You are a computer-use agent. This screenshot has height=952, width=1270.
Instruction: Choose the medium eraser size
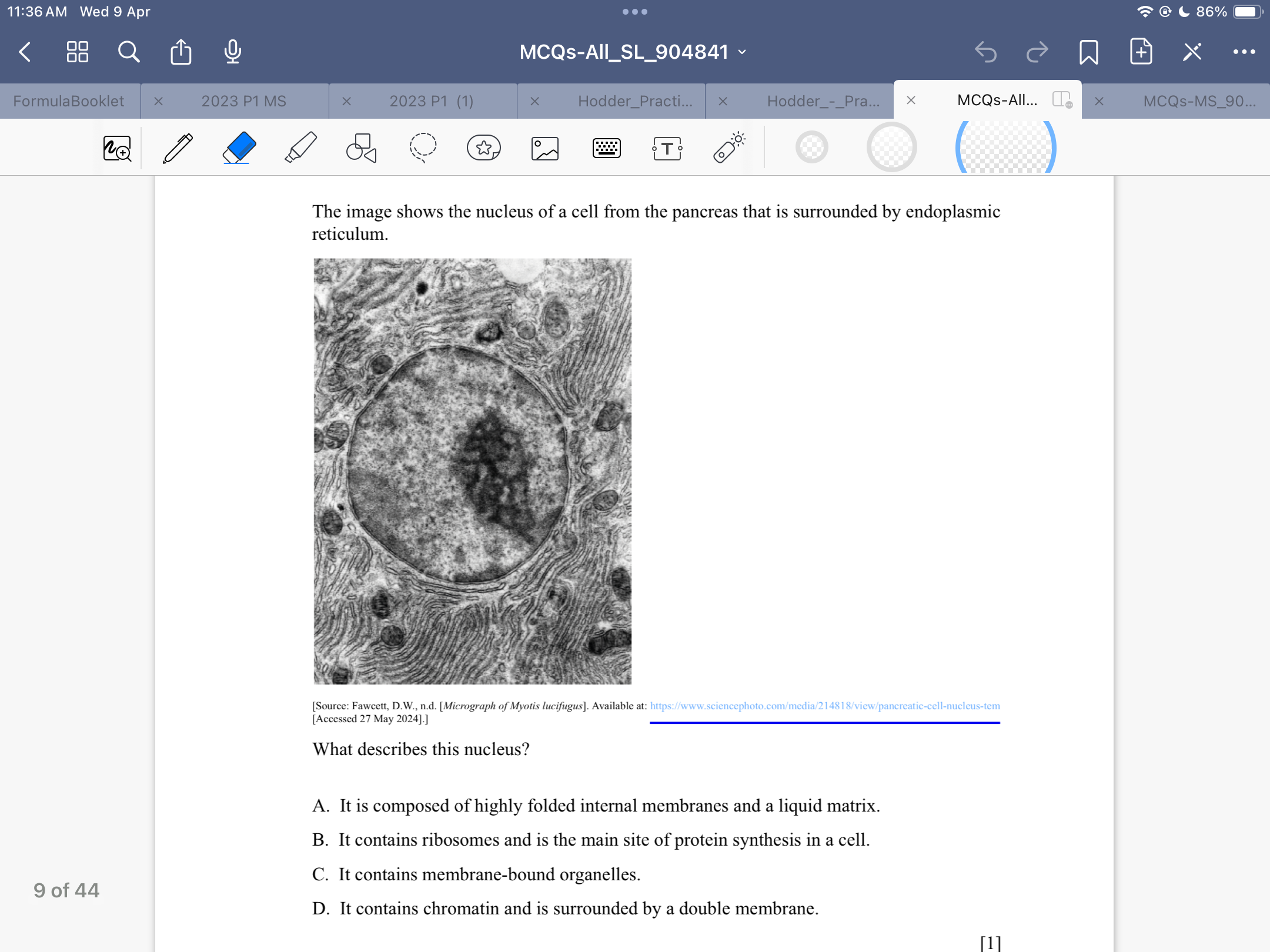click(x=892, y=148)
